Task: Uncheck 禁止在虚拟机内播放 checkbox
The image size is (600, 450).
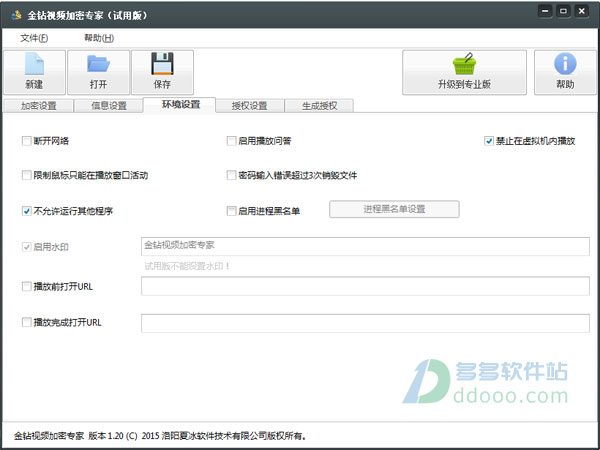Action: pos(489,141)
